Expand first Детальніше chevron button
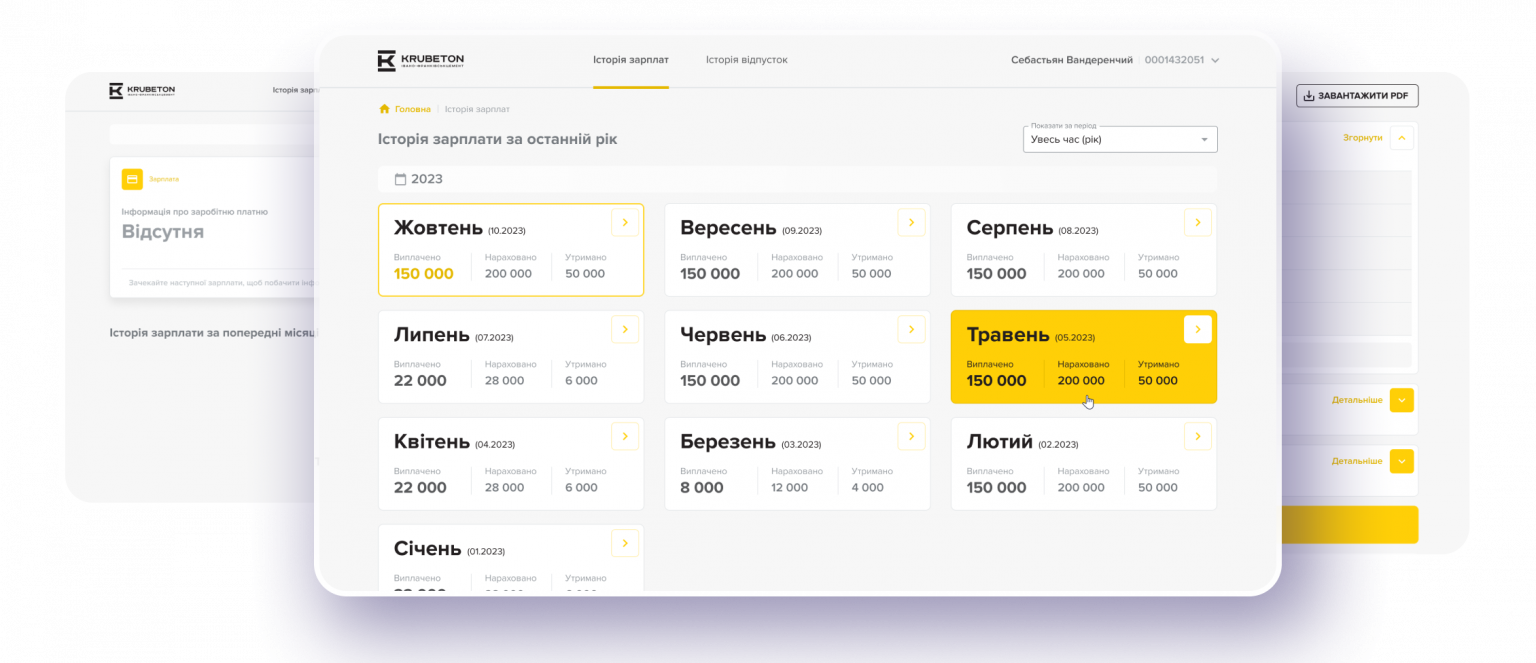Screen dimensions: 1536x663 1401,400
